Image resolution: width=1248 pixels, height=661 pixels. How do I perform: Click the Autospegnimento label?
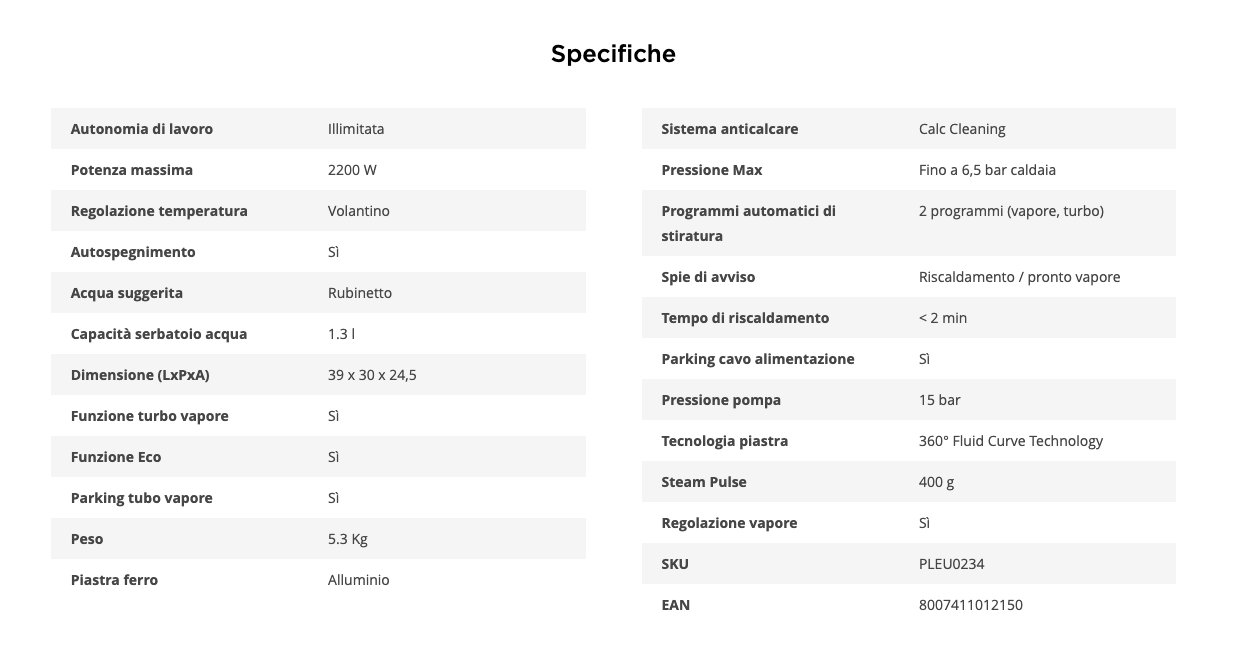133,252
